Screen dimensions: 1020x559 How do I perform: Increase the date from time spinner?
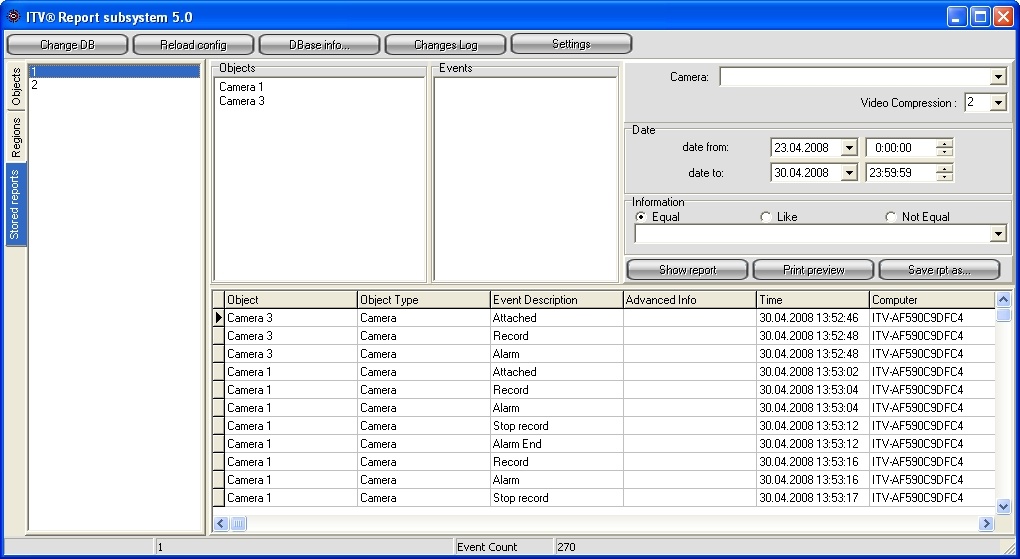pyautogui.click(x=944, y=144)
